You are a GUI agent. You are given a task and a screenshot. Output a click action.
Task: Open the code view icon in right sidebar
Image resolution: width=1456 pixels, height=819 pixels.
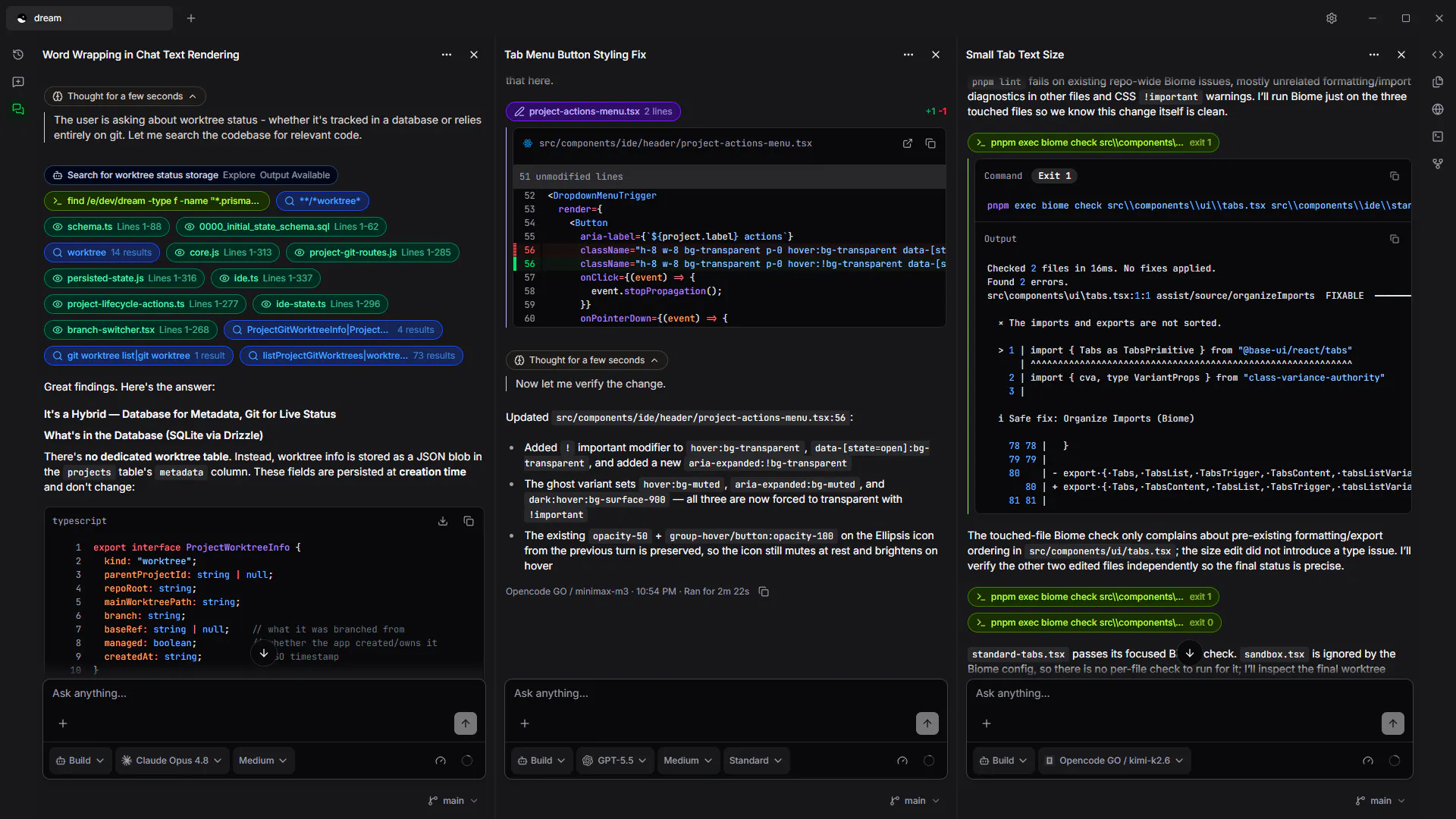[1438, 55]
